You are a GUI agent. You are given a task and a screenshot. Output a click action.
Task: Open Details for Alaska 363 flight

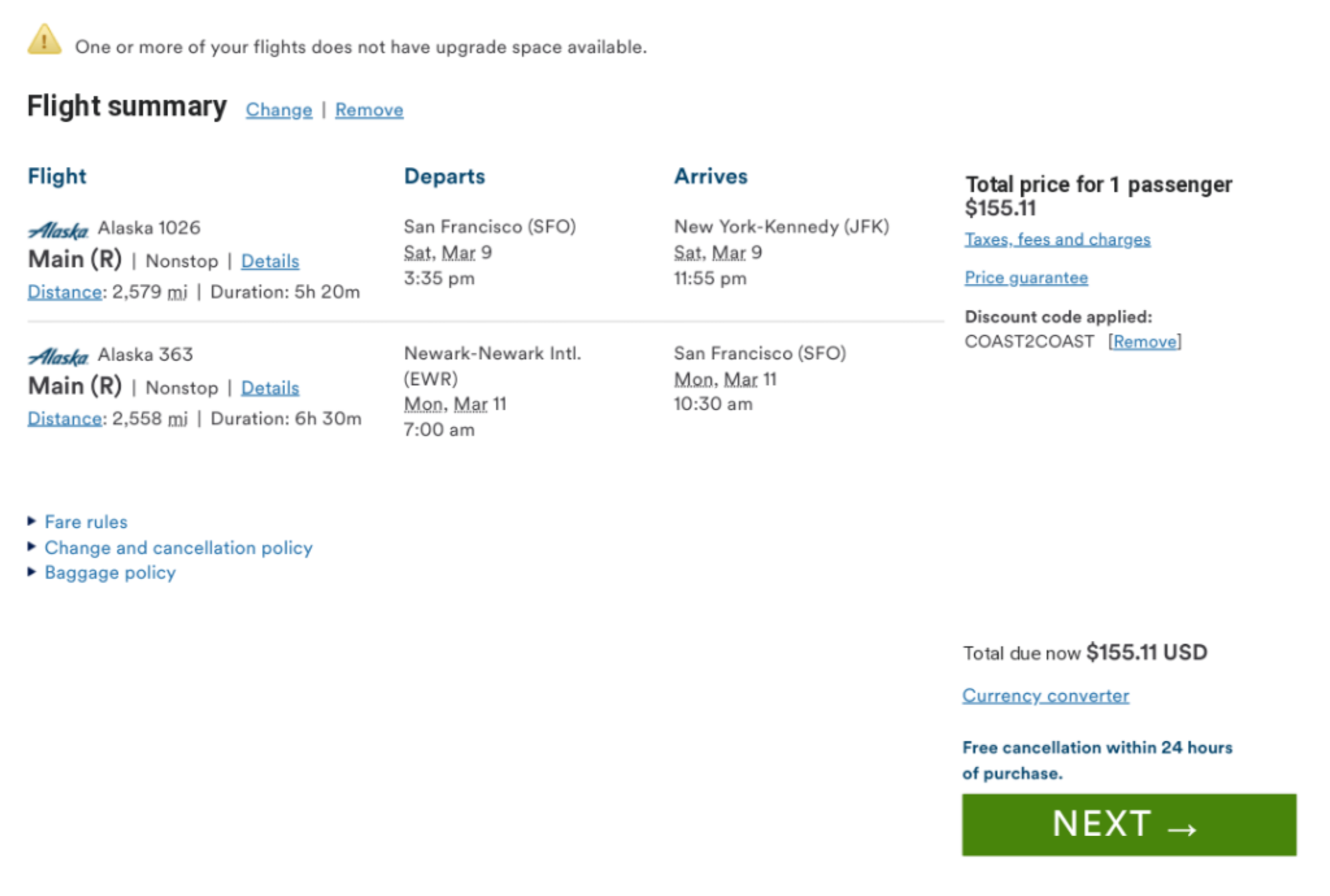[270, 388]
